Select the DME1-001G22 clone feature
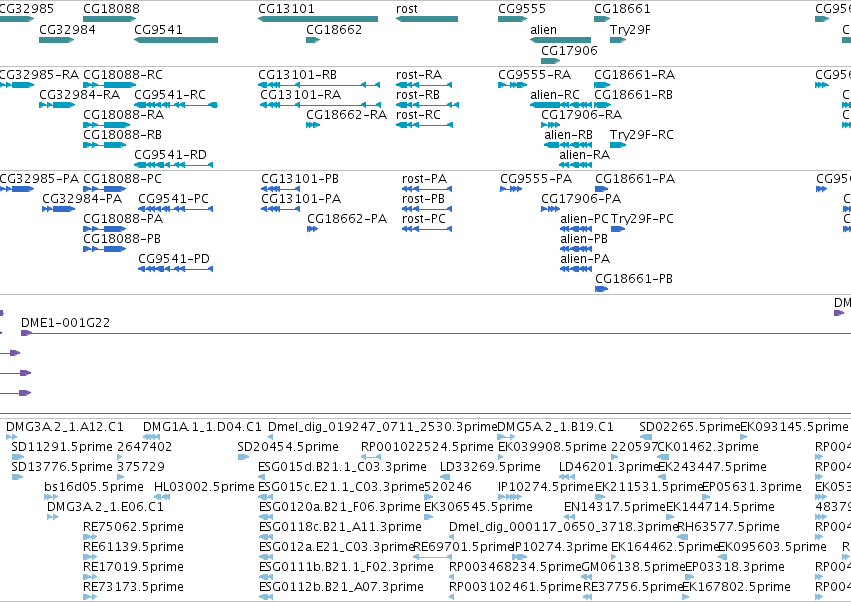The width and height of the screenshot is (851, 602). 65,322
